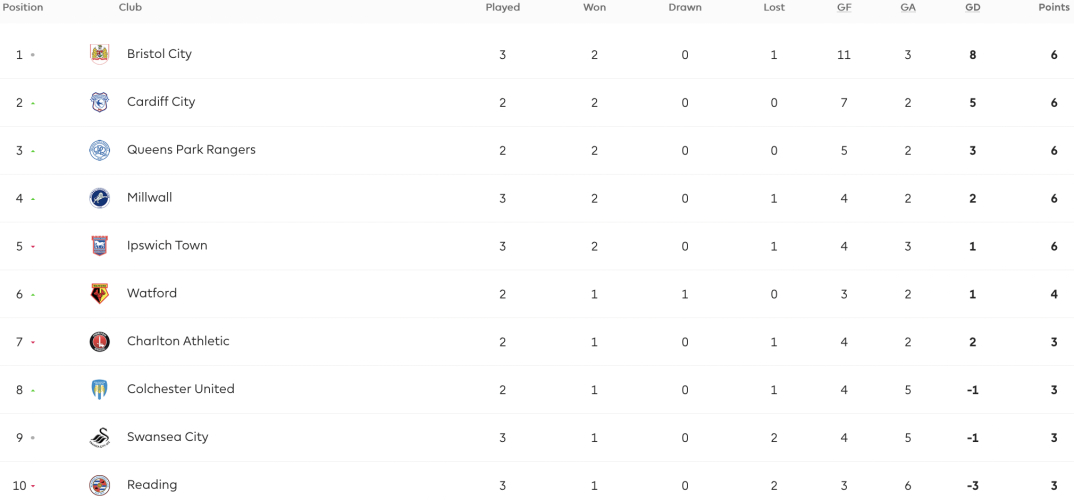Click the Ipswich Town club crest
Screen dimensions: 1074x500
tap(99, 246)
